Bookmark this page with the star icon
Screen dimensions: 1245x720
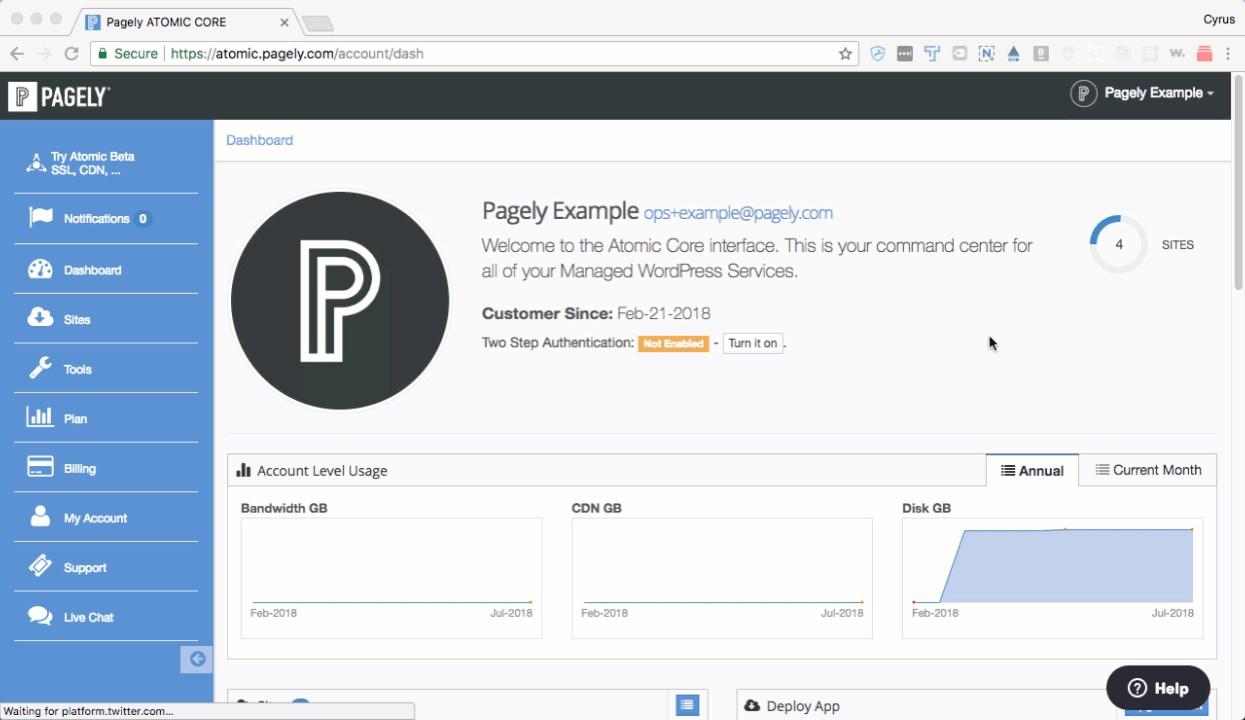[x=845, y=54]
